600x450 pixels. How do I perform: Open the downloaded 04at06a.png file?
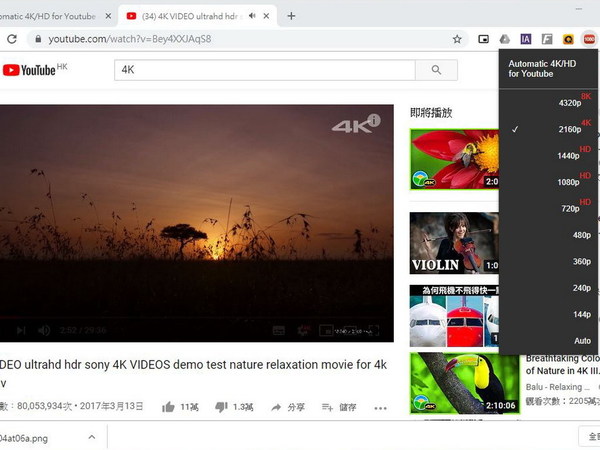point(24,438)
